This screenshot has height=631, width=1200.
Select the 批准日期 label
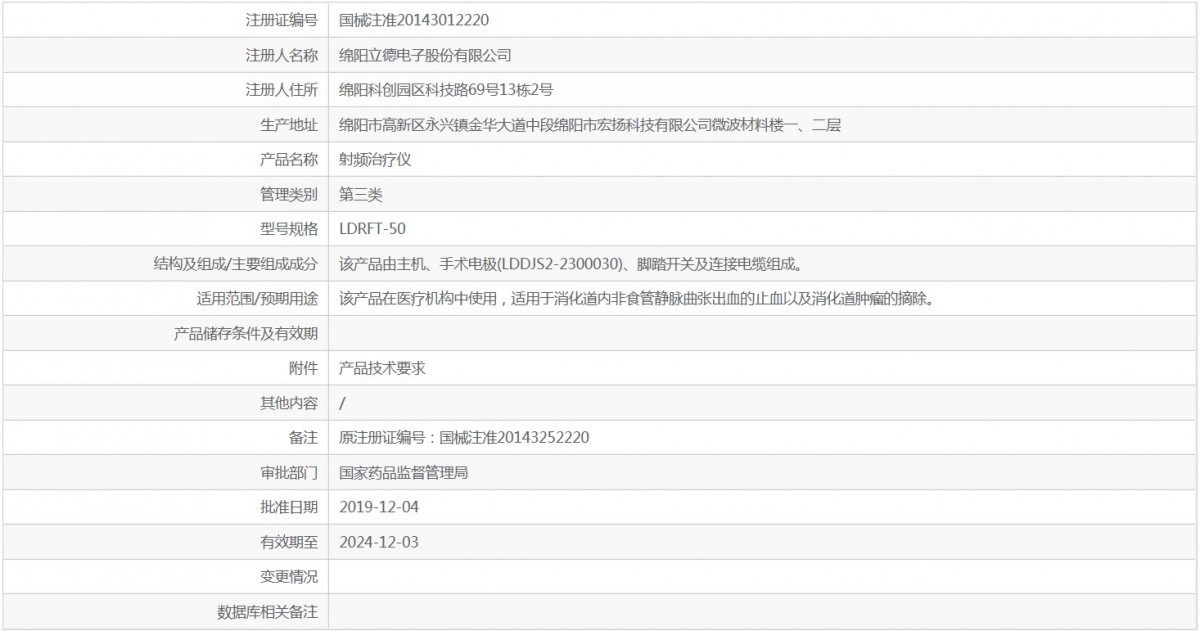pyautogui.click(x=289, y=507)
